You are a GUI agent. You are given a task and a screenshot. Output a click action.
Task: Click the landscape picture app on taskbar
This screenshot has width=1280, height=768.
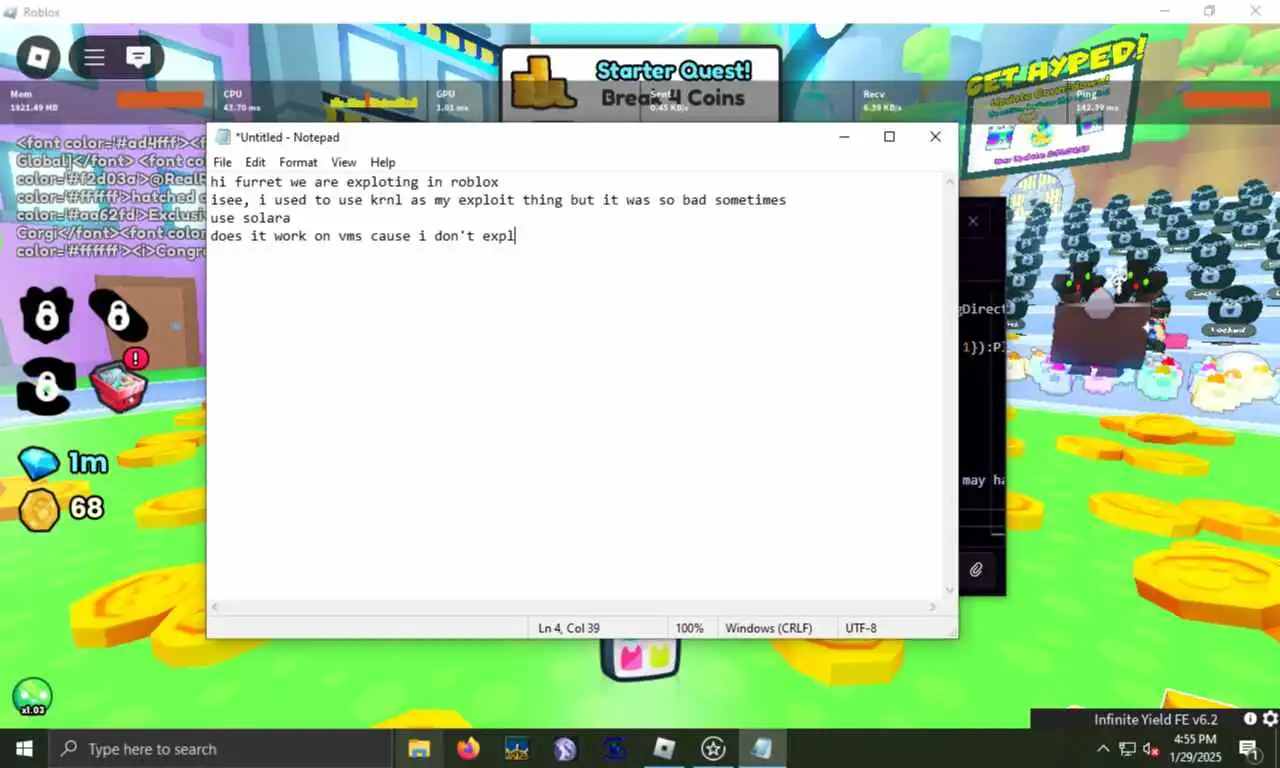(517, 748)
